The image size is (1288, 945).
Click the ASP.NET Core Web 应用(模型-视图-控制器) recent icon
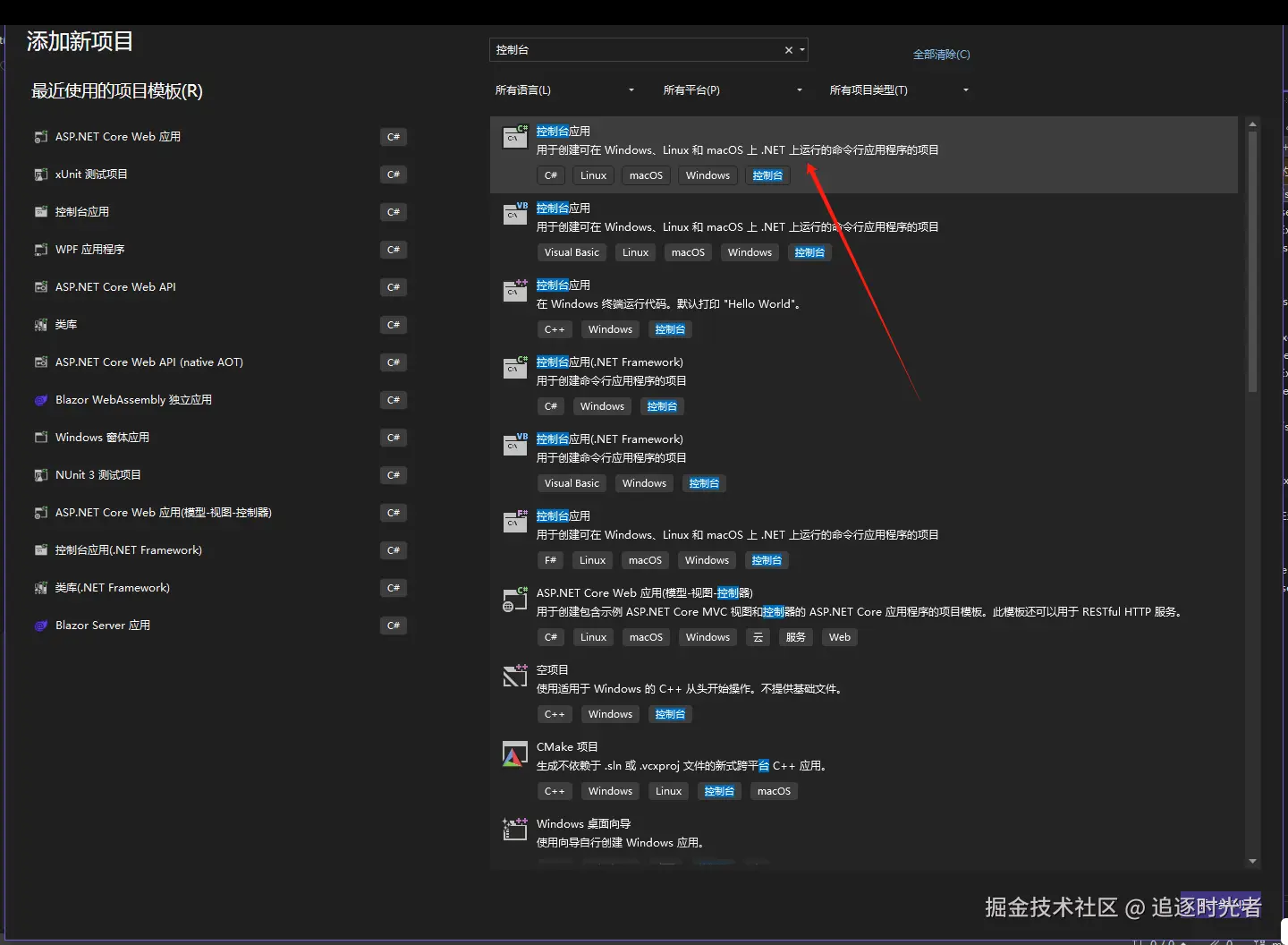click(41, 513)
